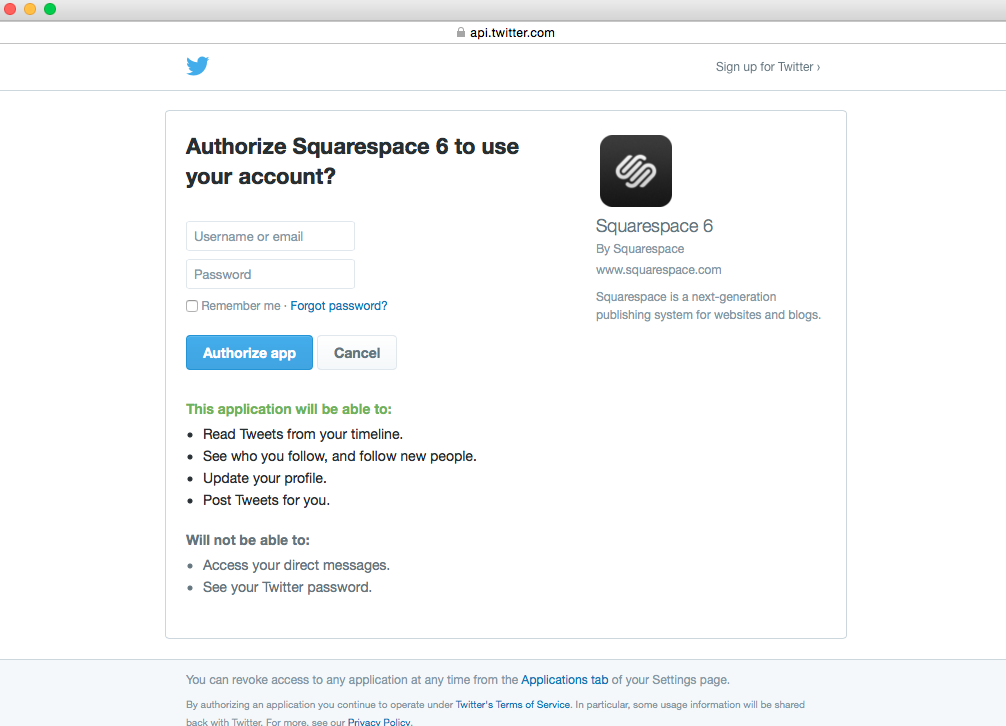Click the Authorize Squarespace 6 heading
The width and height of the screenshot is (1006, 726).
(352, 161)
